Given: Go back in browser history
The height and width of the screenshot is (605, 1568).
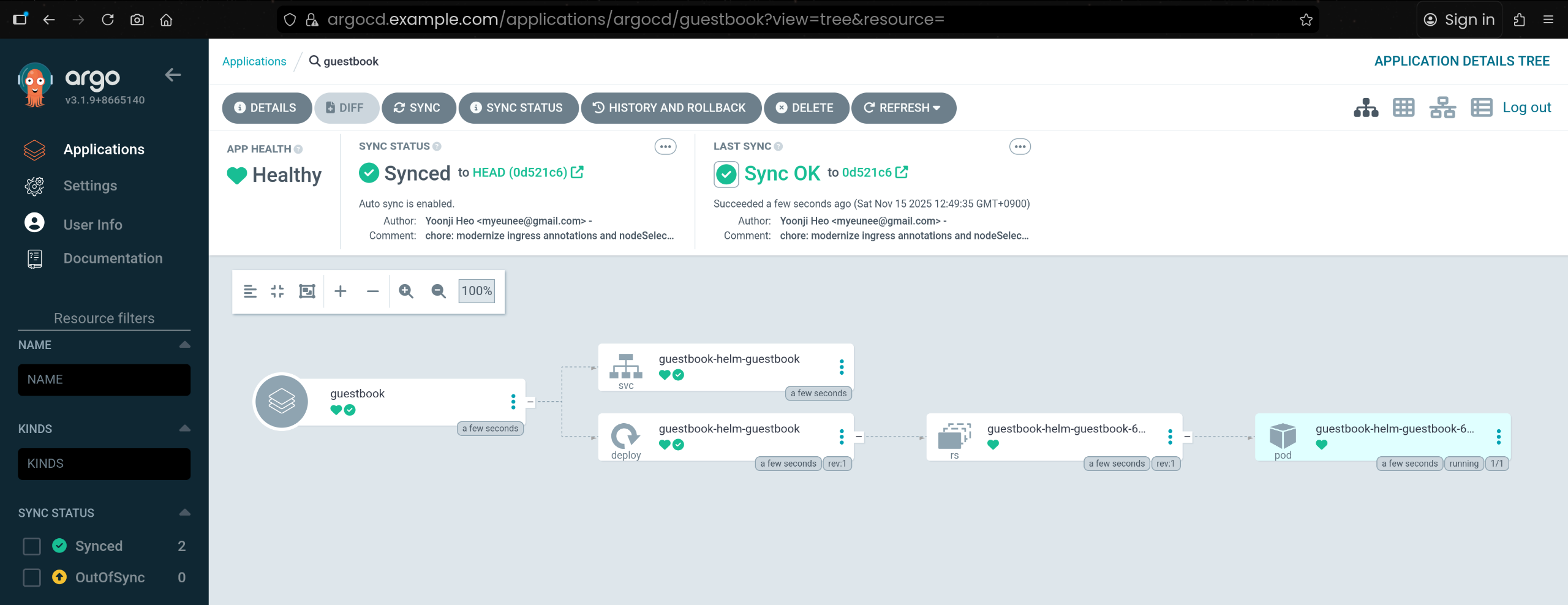Looking at the screenshot, I should click(x=49, y=20).
